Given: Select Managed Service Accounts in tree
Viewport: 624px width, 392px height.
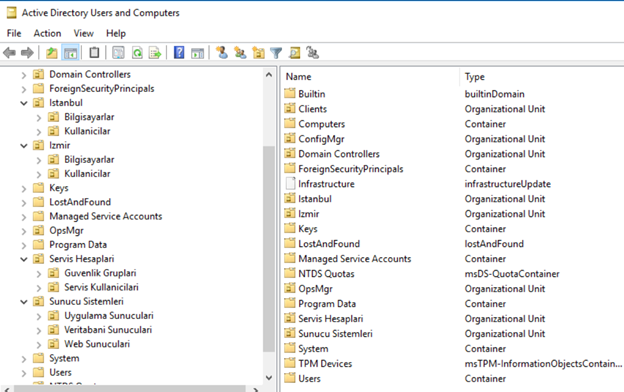Looking at the screenshot, I should 105,216.
